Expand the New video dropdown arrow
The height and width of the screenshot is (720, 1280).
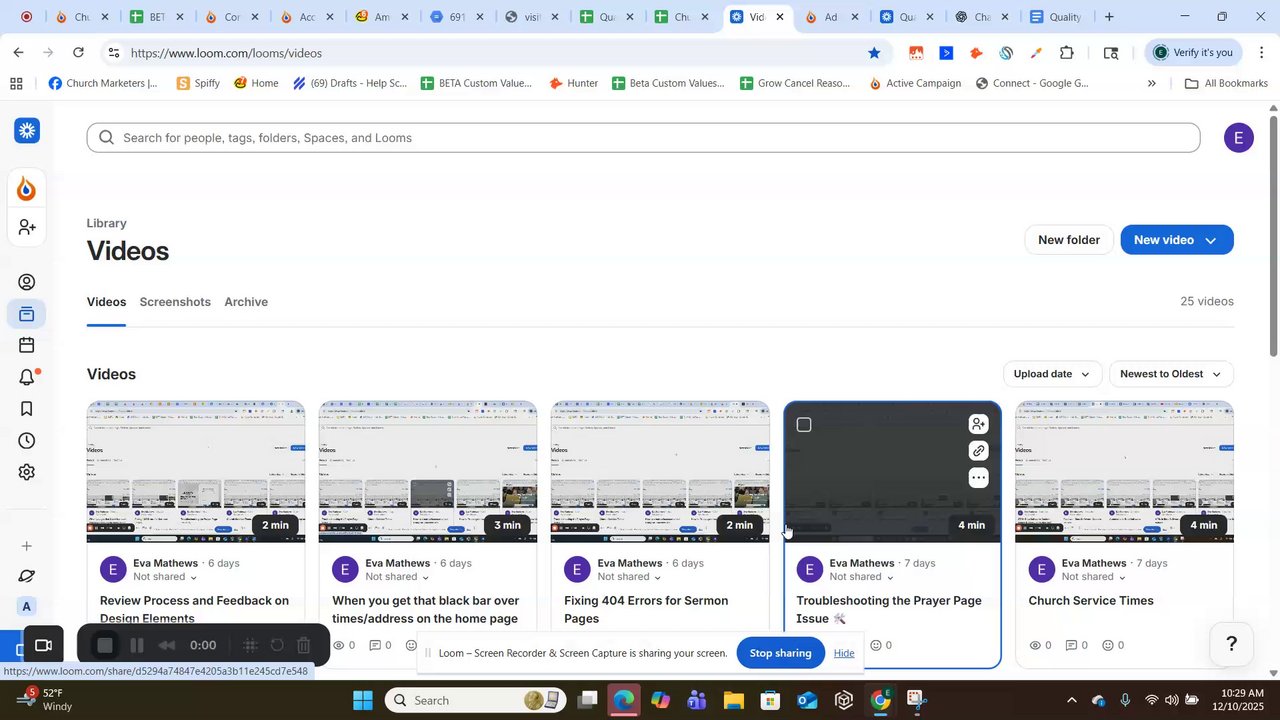tap(1211, 241)
